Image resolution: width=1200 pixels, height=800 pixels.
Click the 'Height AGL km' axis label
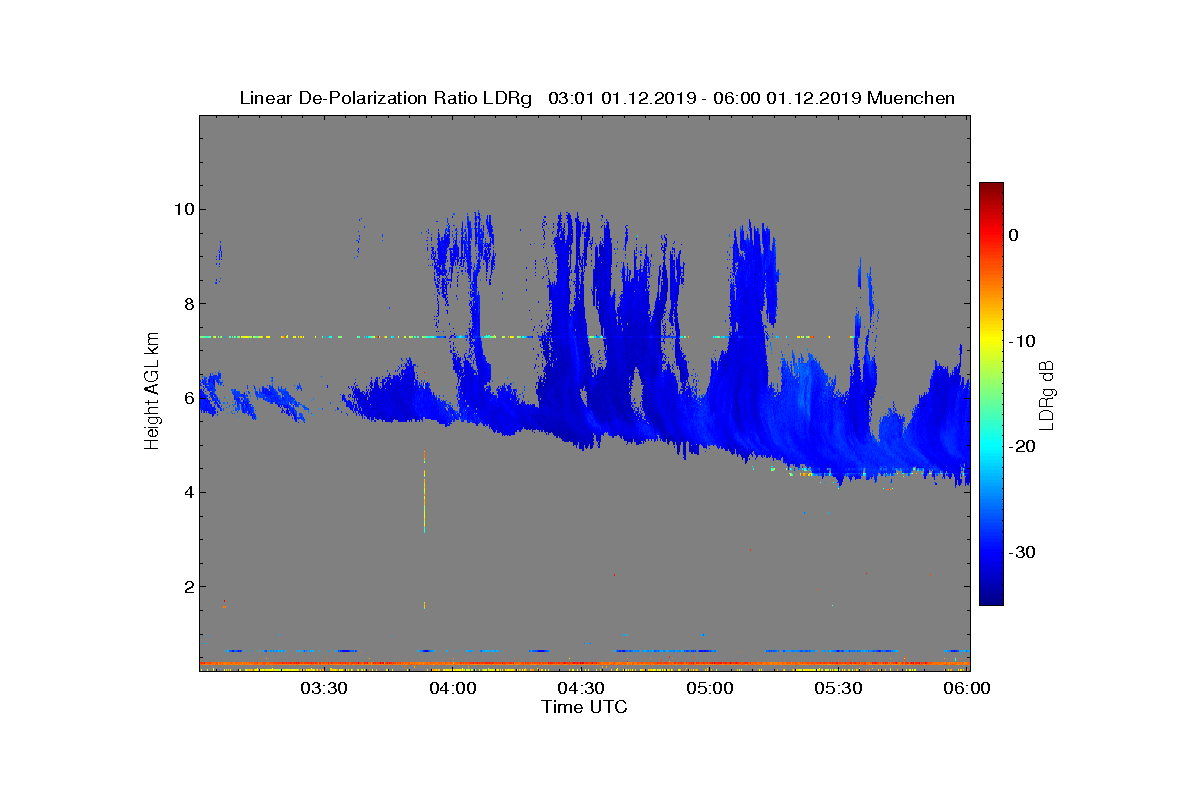click(152, 393)
